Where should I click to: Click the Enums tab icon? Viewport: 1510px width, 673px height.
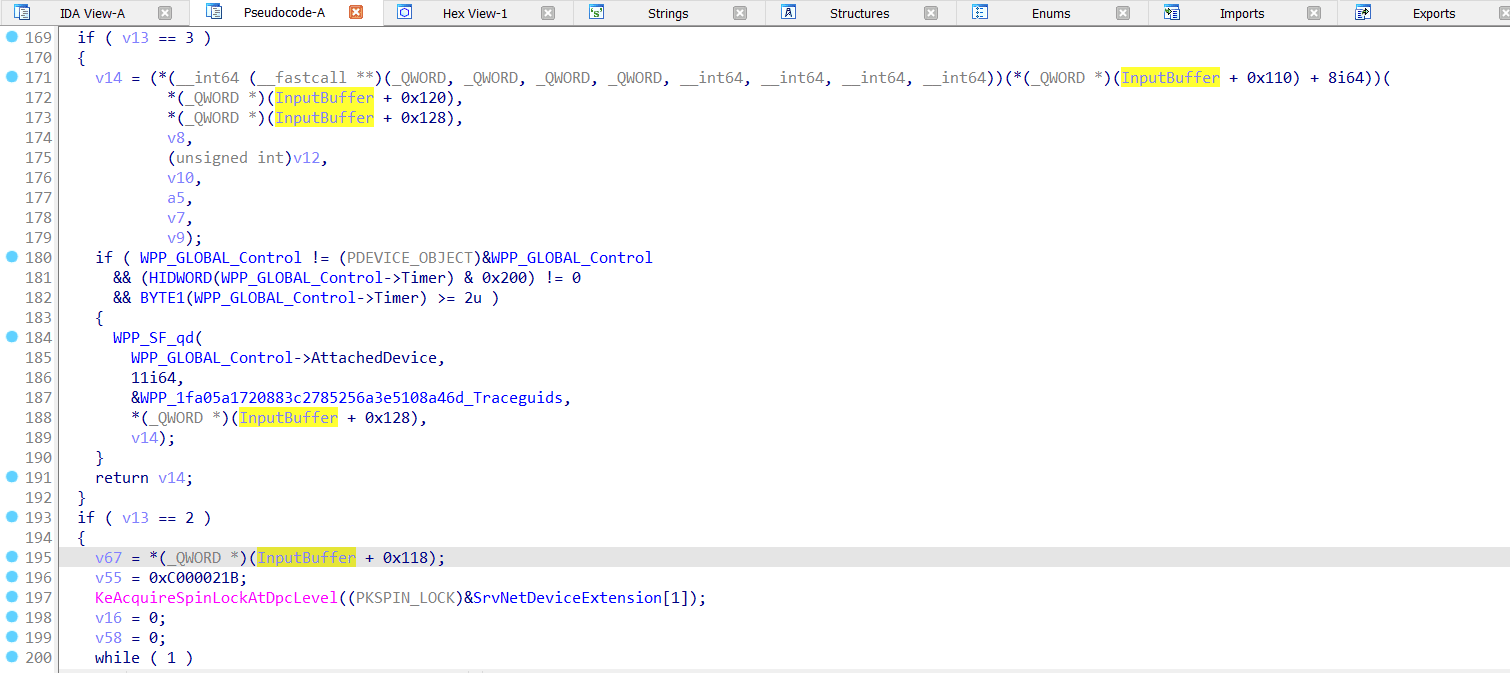pyautogui.click(x=979, y=13)
